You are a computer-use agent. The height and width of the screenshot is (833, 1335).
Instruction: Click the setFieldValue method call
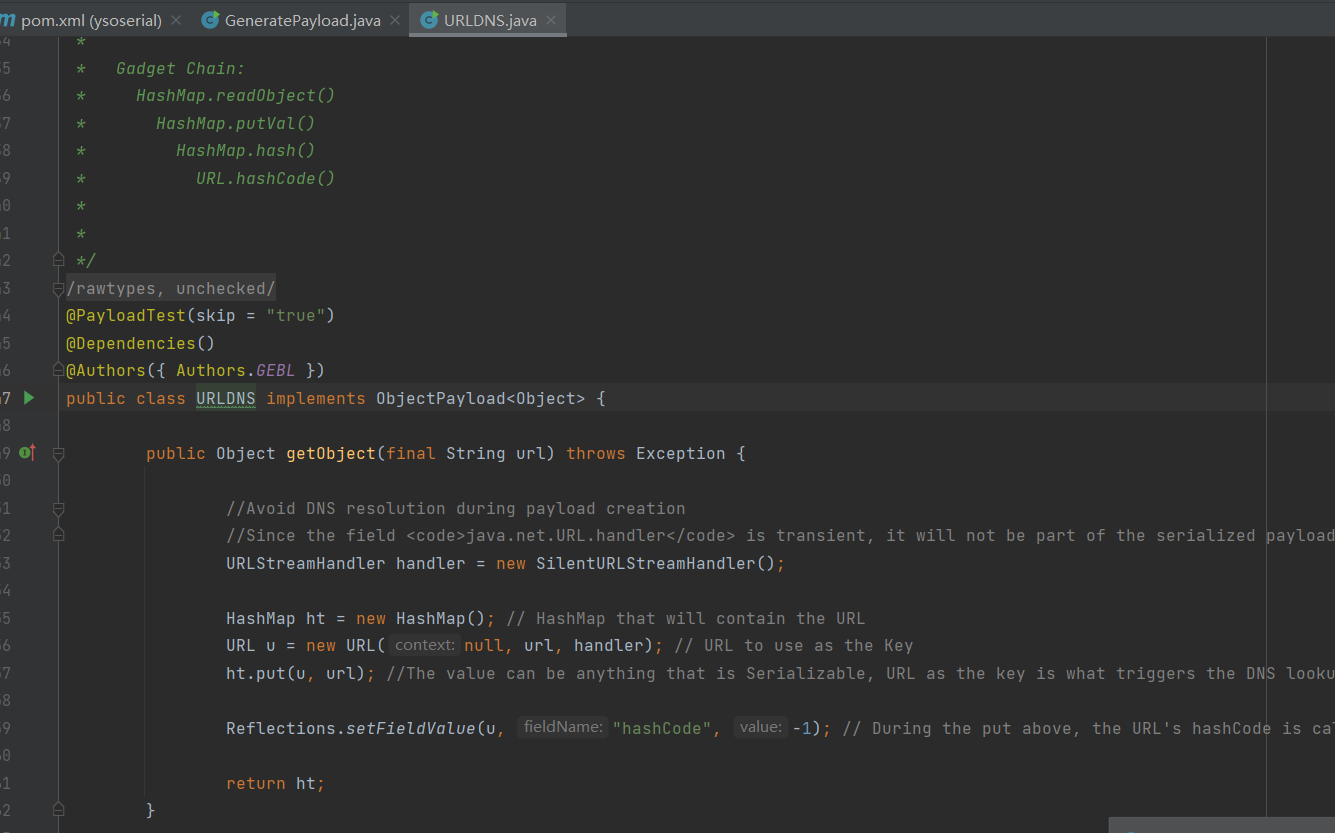pyautogui.click(x=411, y=728)
